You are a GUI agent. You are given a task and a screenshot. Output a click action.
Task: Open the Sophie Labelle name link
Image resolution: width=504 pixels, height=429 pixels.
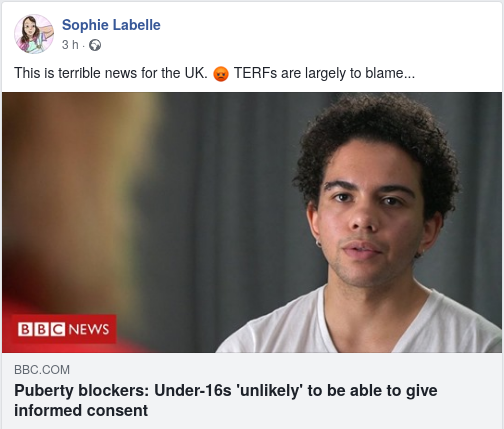coord(111,25)
